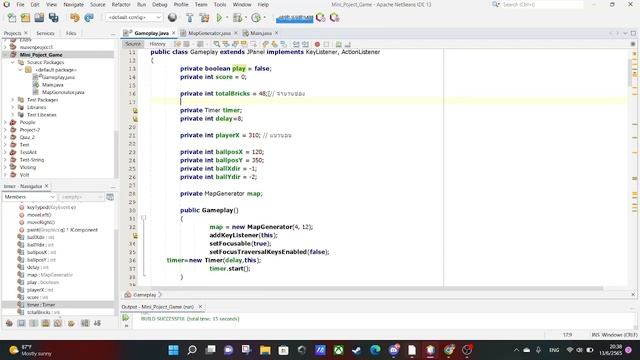Click Stop Macro Recording icon in editor toolbar

[x=327, y=44]
